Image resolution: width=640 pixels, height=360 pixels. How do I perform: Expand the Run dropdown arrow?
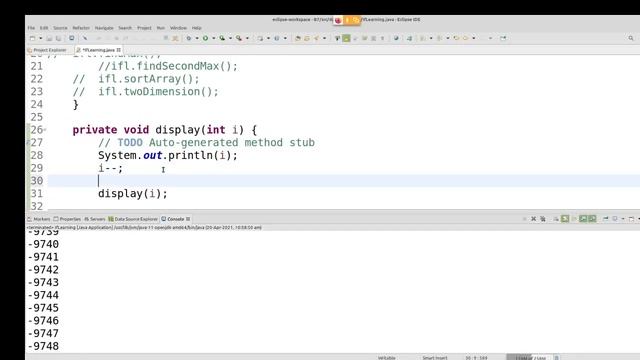213,38
